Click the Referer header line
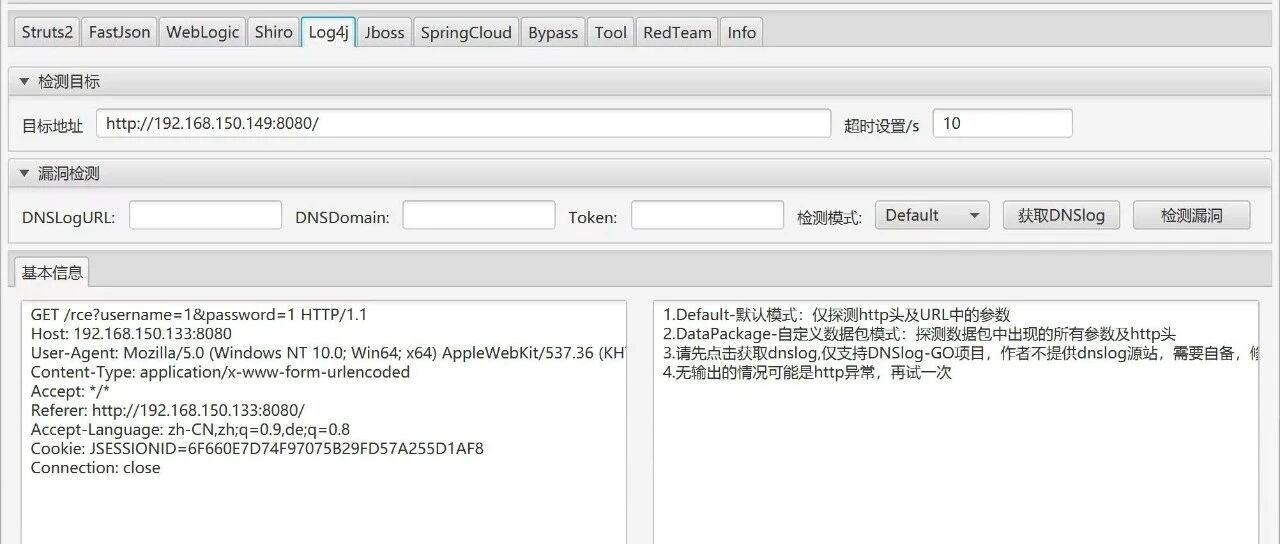 (168, 410)
